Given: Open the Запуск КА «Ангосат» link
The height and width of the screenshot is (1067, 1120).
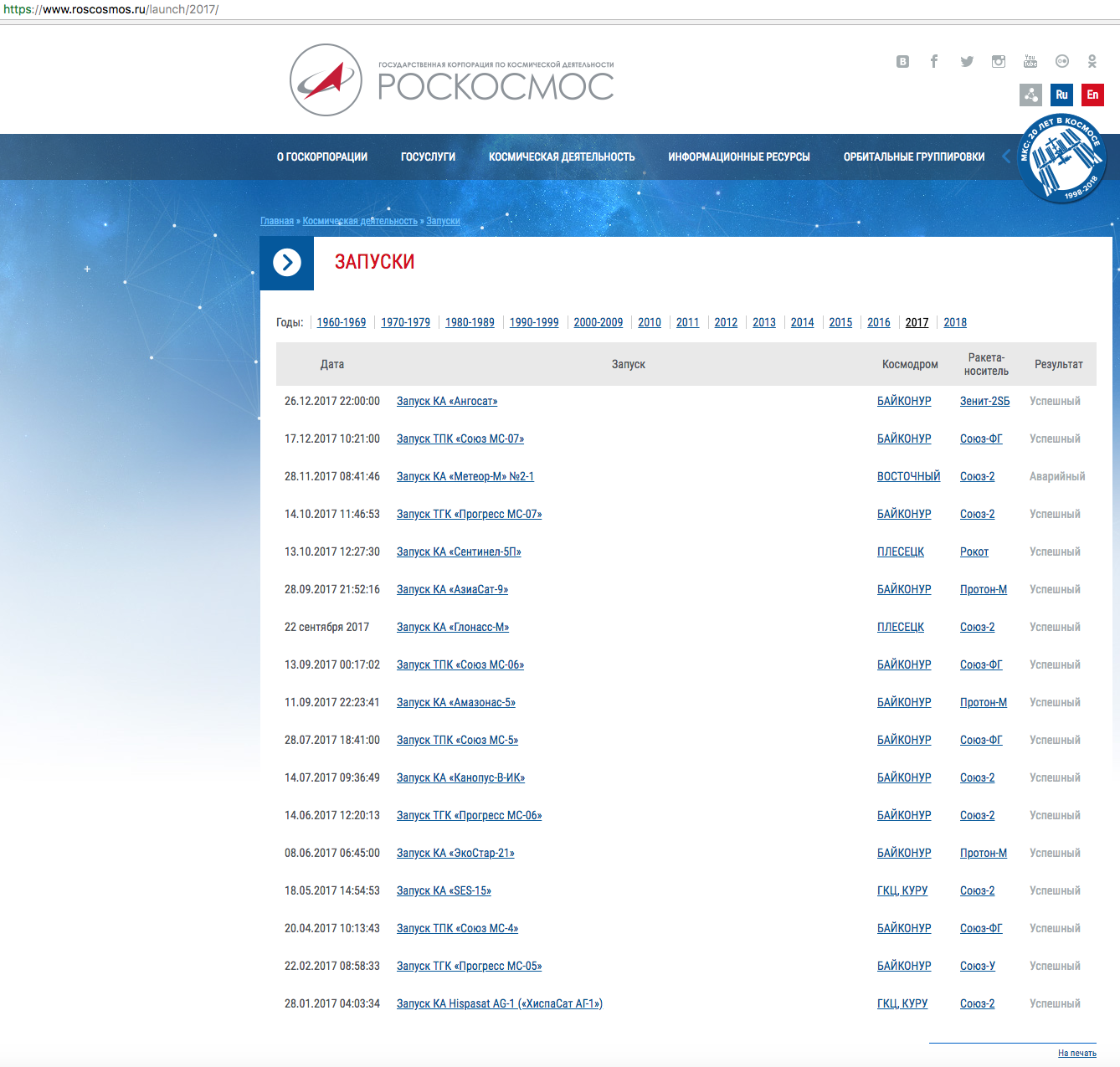Looking at the screenshot, I should coord(447,401).
